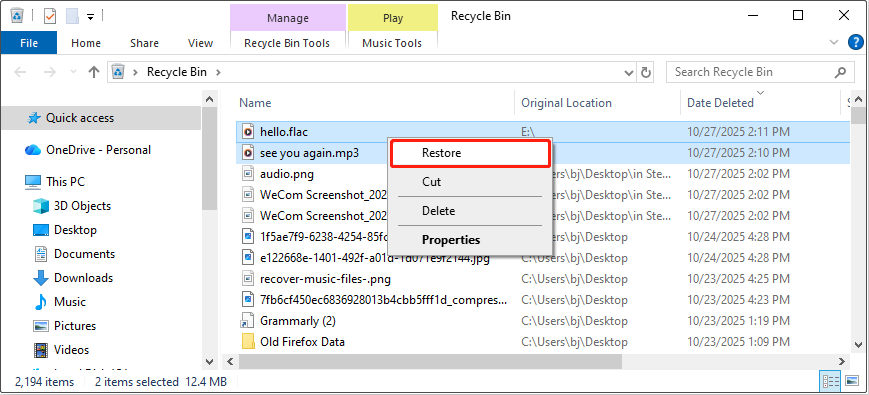The width and height of the screenshot is (869, 395).
Task: Click the New folder quick access icon
Action: (72, 16)
